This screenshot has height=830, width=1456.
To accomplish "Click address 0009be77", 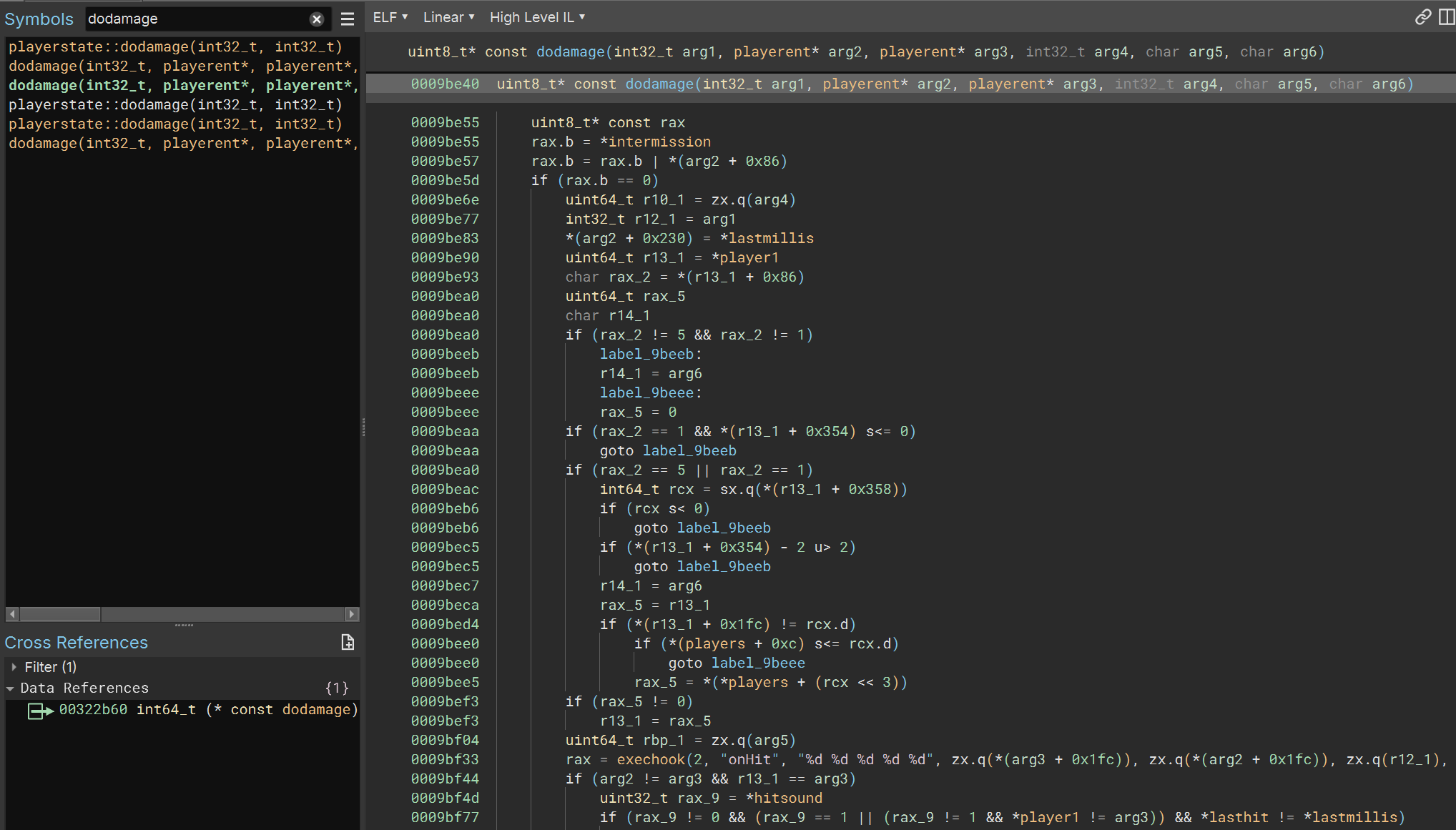I will coord(445,219).
